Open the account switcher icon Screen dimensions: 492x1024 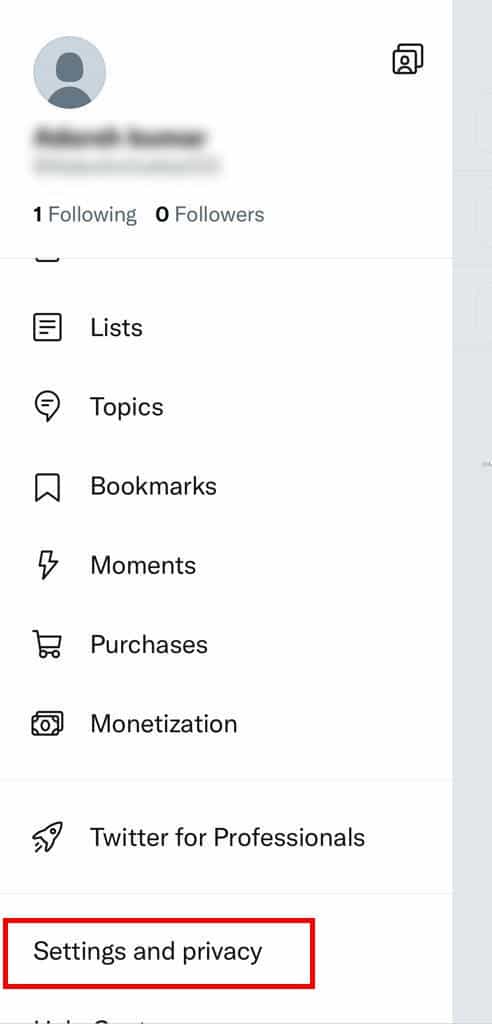(x=408, y=59)
